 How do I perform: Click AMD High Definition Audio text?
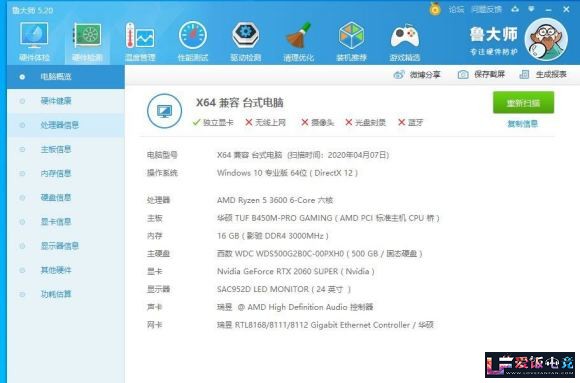click(295, 307)
